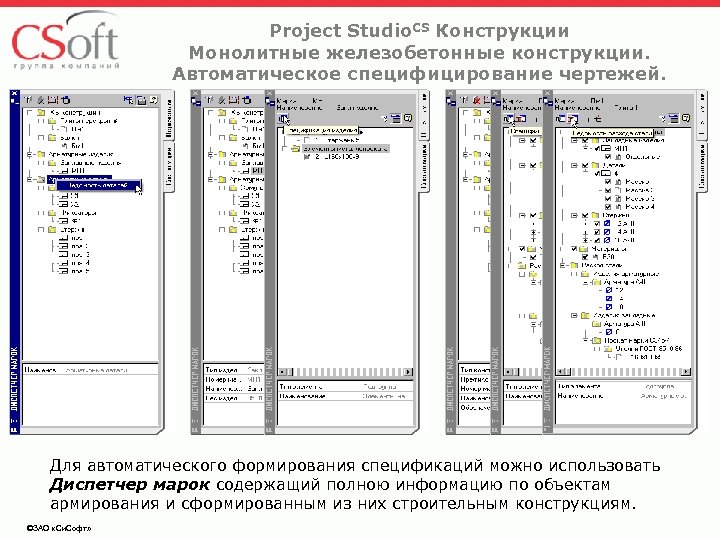Select "поз. 5" in the left panel tree

(x=74, y=271)
